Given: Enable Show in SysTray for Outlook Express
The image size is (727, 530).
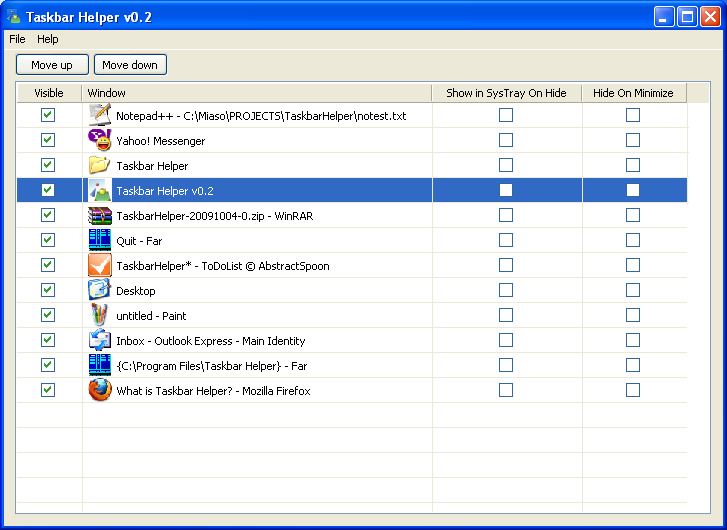Looking at the screenshot, I should [506, 340].
